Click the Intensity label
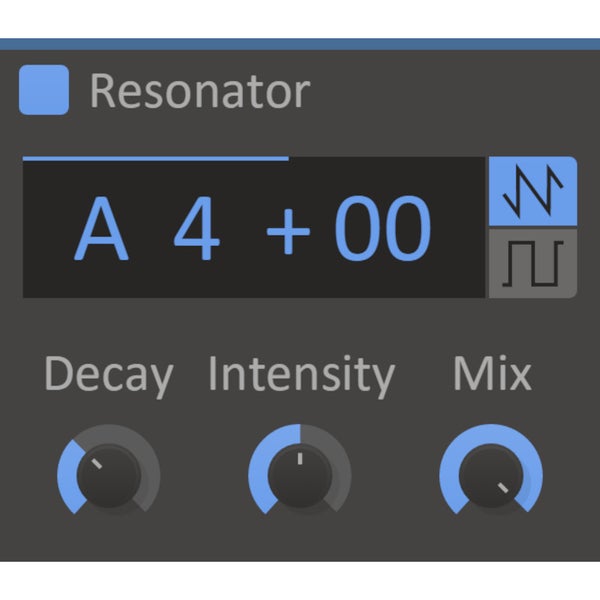Screen dimensions: 600x600 (x=301, y=375)
